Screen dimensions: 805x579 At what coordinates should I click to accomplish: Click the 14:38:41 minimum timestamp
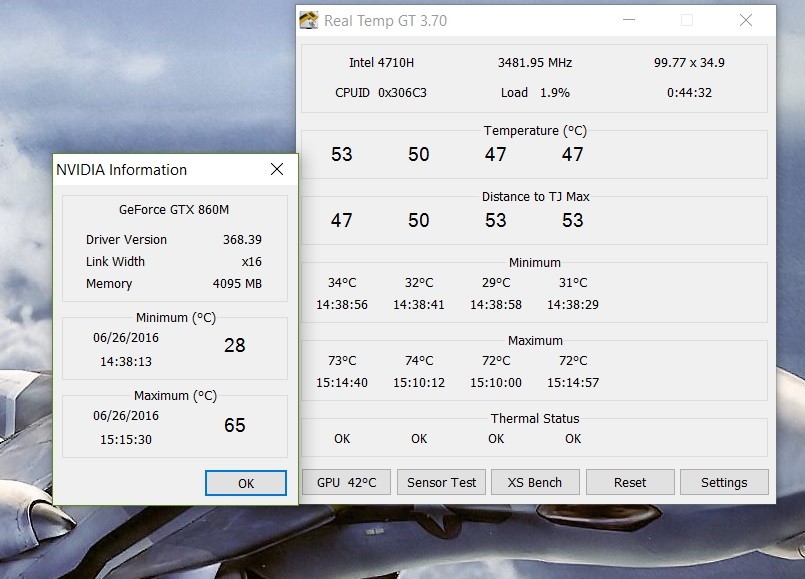click(419, 305)
